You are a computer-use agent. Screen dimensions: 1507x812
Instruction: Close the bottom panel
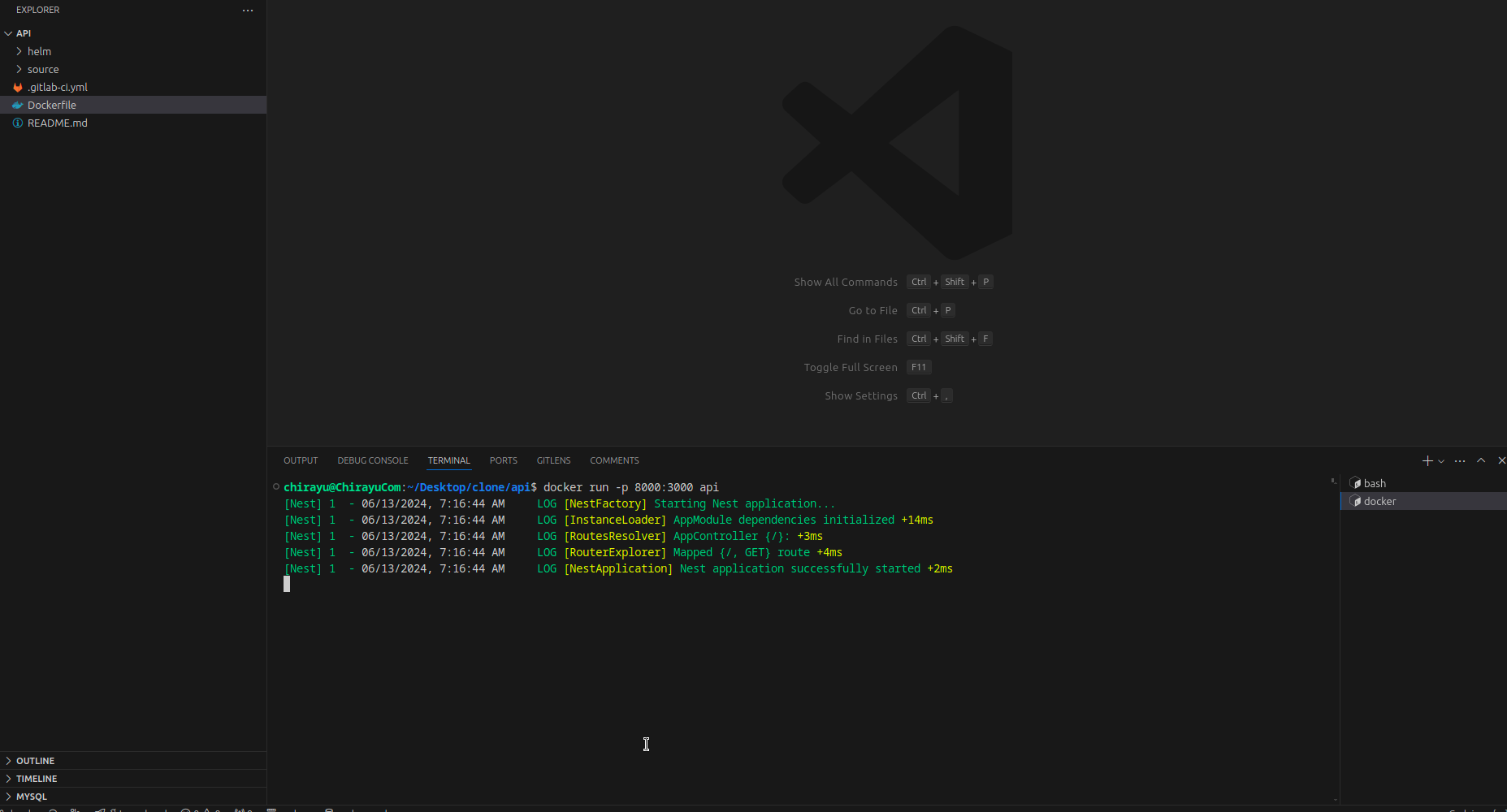(x=1501, y=460)
